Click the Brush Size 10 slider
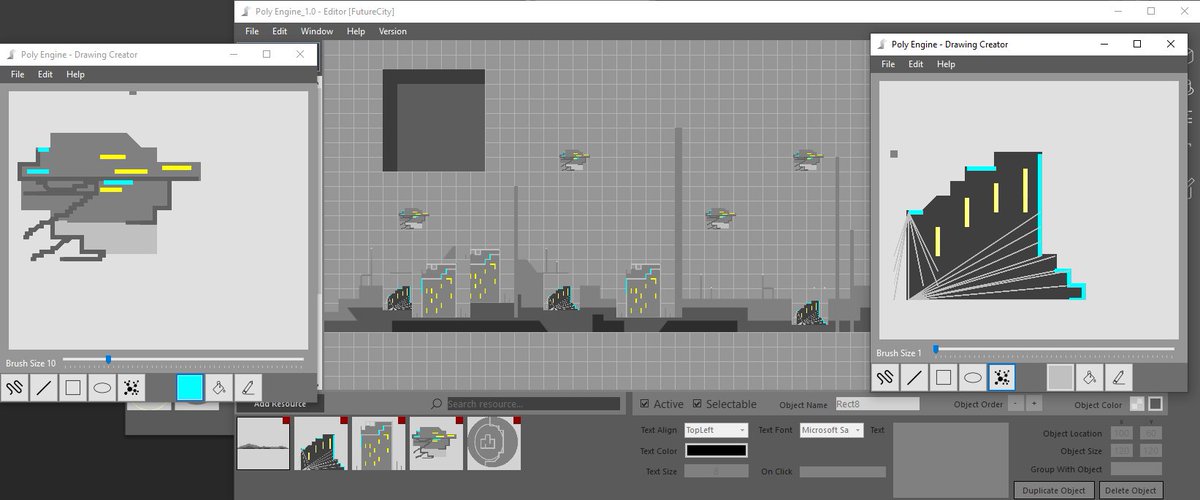Image resolution: width=1200 pixels, height=500 pixels. tap(183, 358)
